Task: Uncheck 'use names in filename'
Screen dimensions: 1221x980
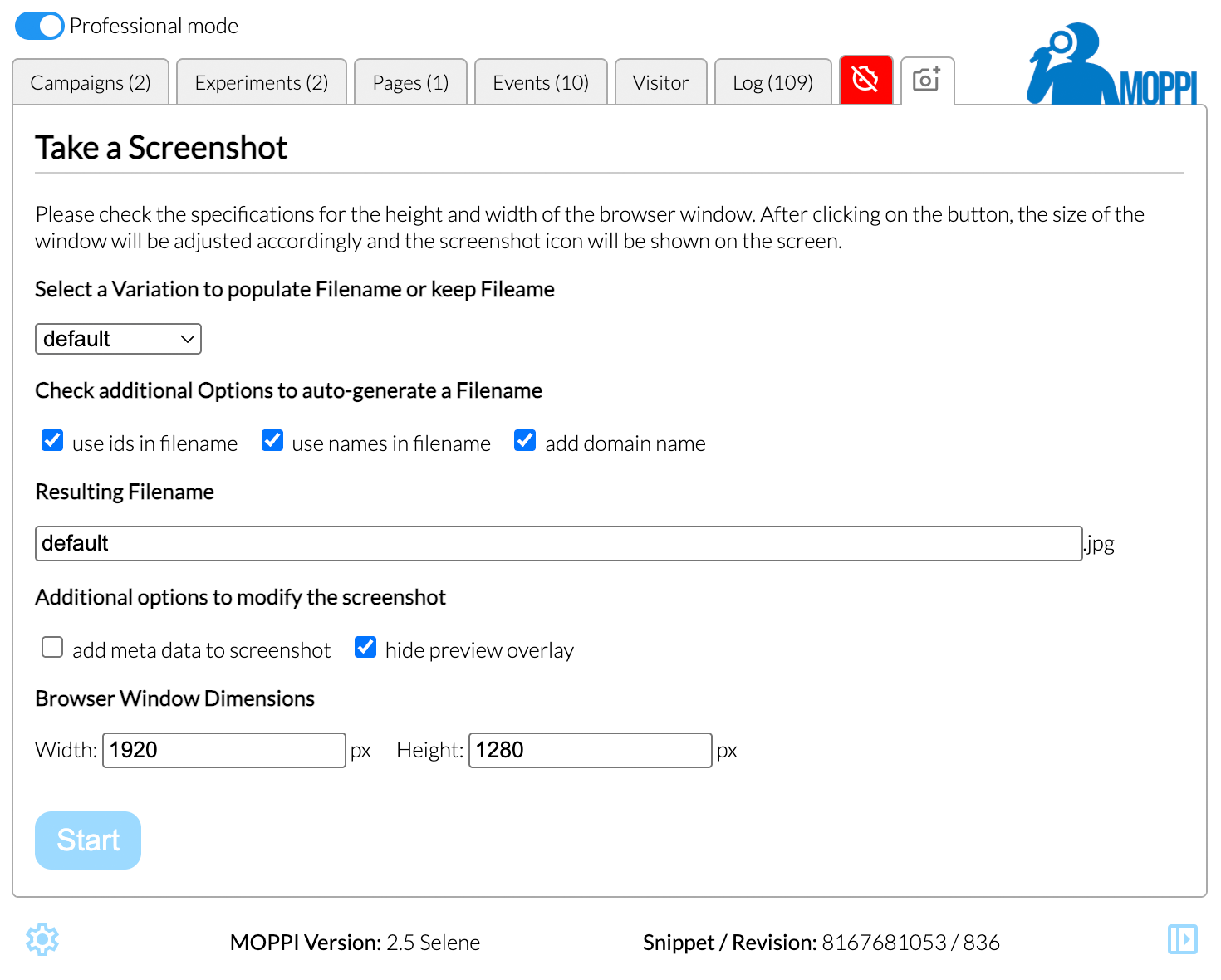Action: [272, 441]
